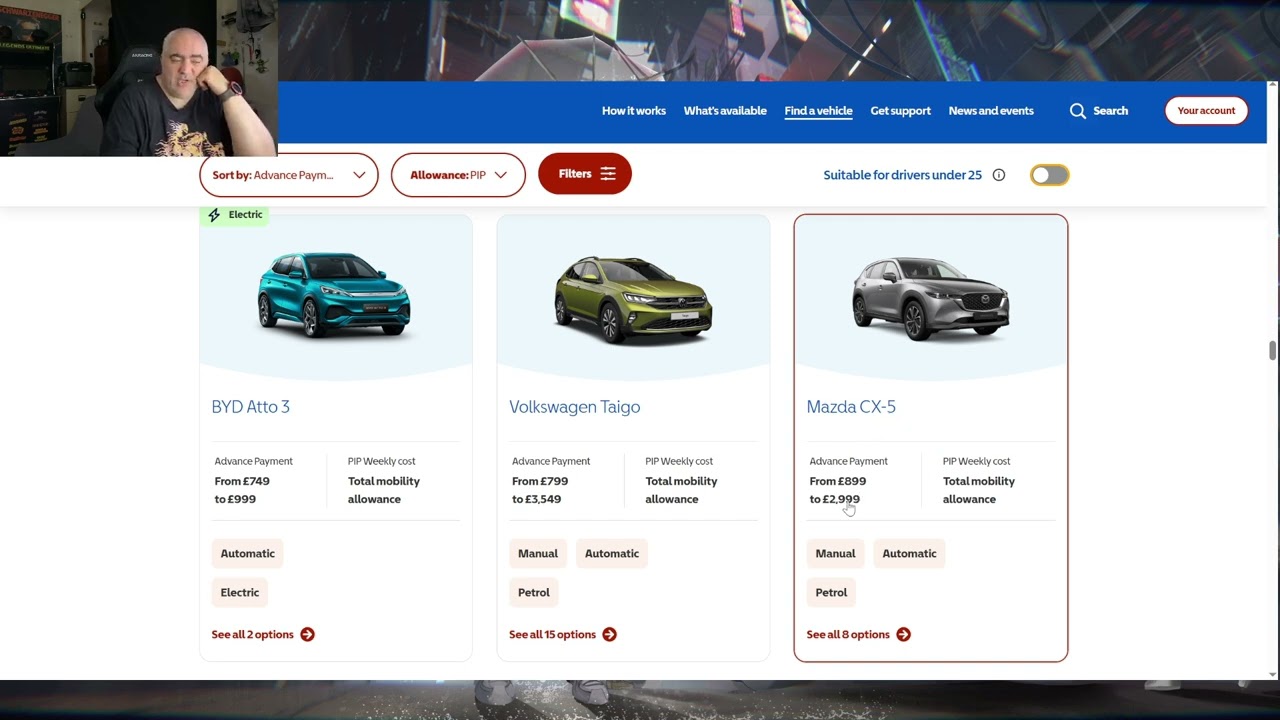Open the Find a vehicle menu
Image resolution: width=1280 pixels, height=720 pixels.
pyautogui.click(x=818, y=111)
